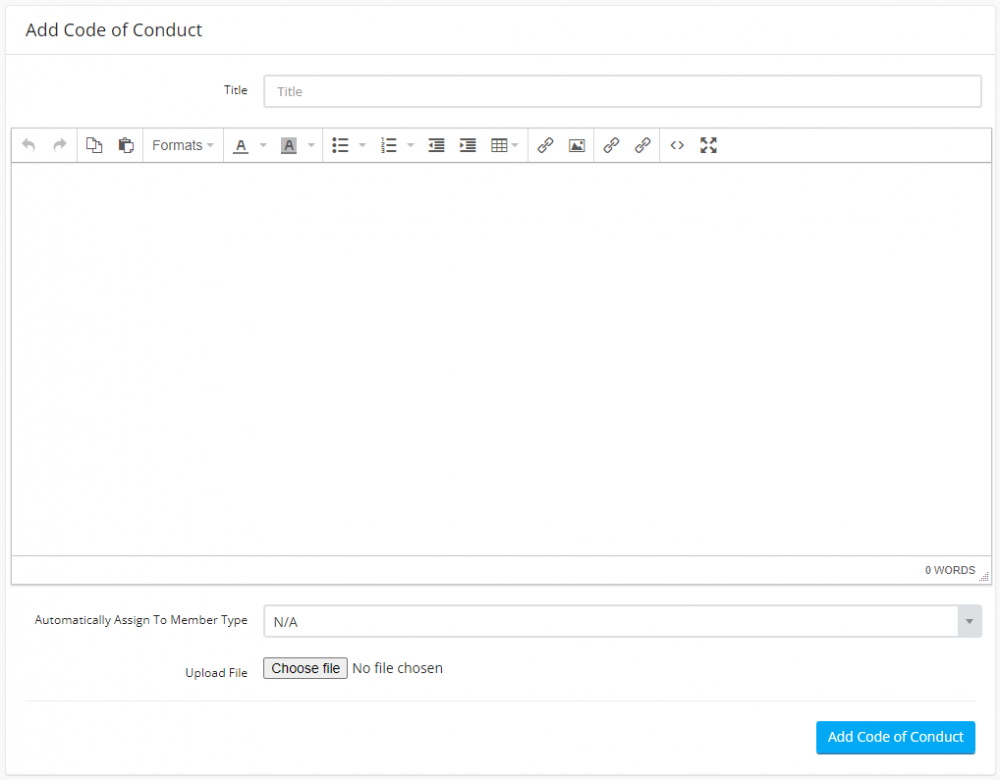Viewport: 1000px width, 780px height.
Task: Insert a numbered list
Action: click(x=389, y=145)
